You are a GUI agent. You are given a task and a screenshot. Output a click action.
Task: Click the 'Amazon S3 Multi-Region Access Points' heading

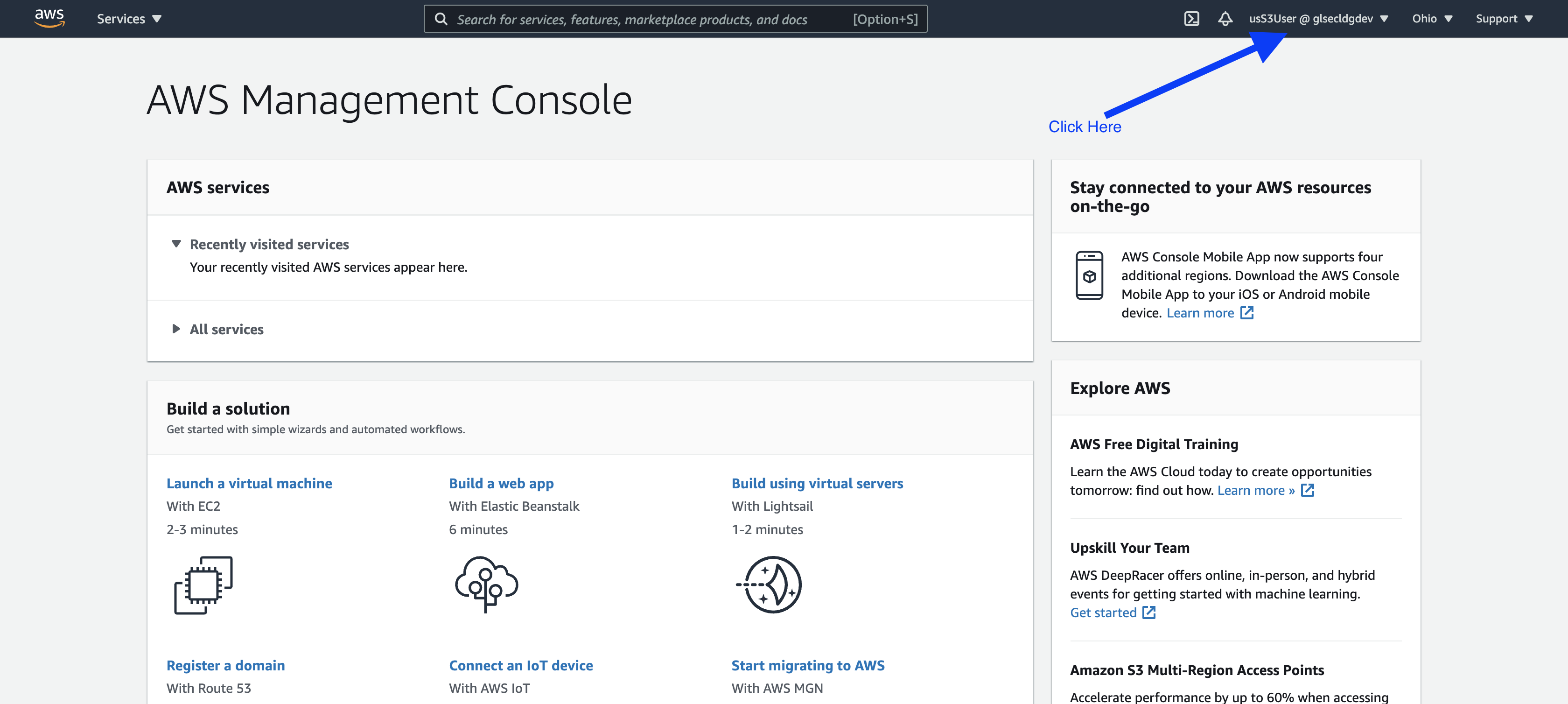click(1197, 670)
